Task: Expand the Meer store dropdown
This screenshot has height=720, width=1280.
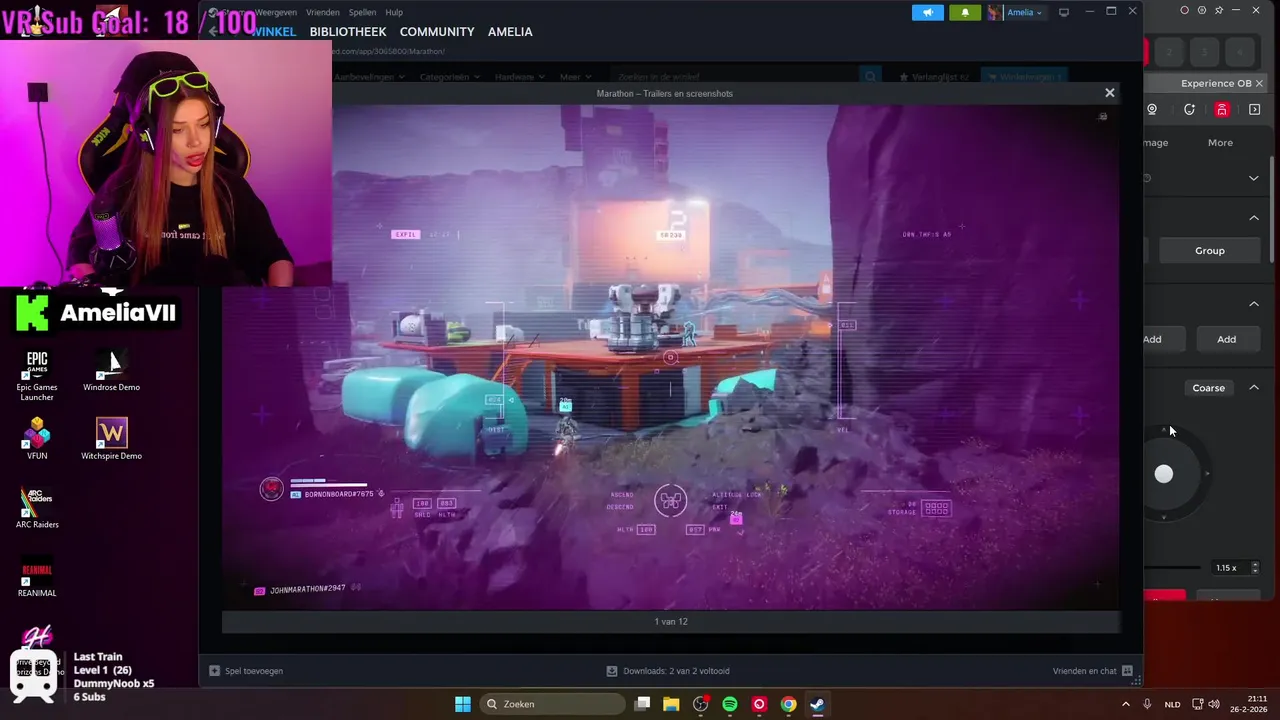Action: (575, 76)
